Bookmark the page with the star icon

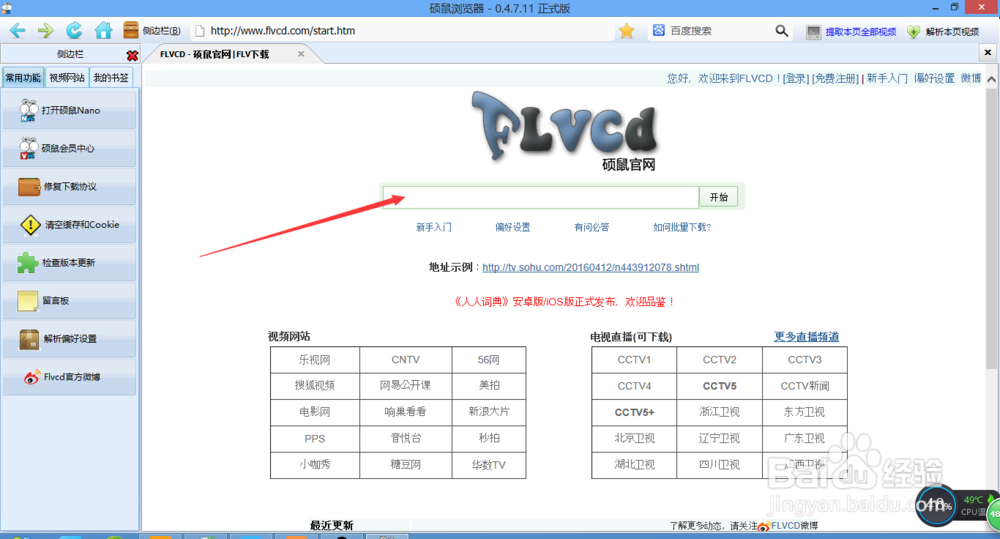[627, 31]
